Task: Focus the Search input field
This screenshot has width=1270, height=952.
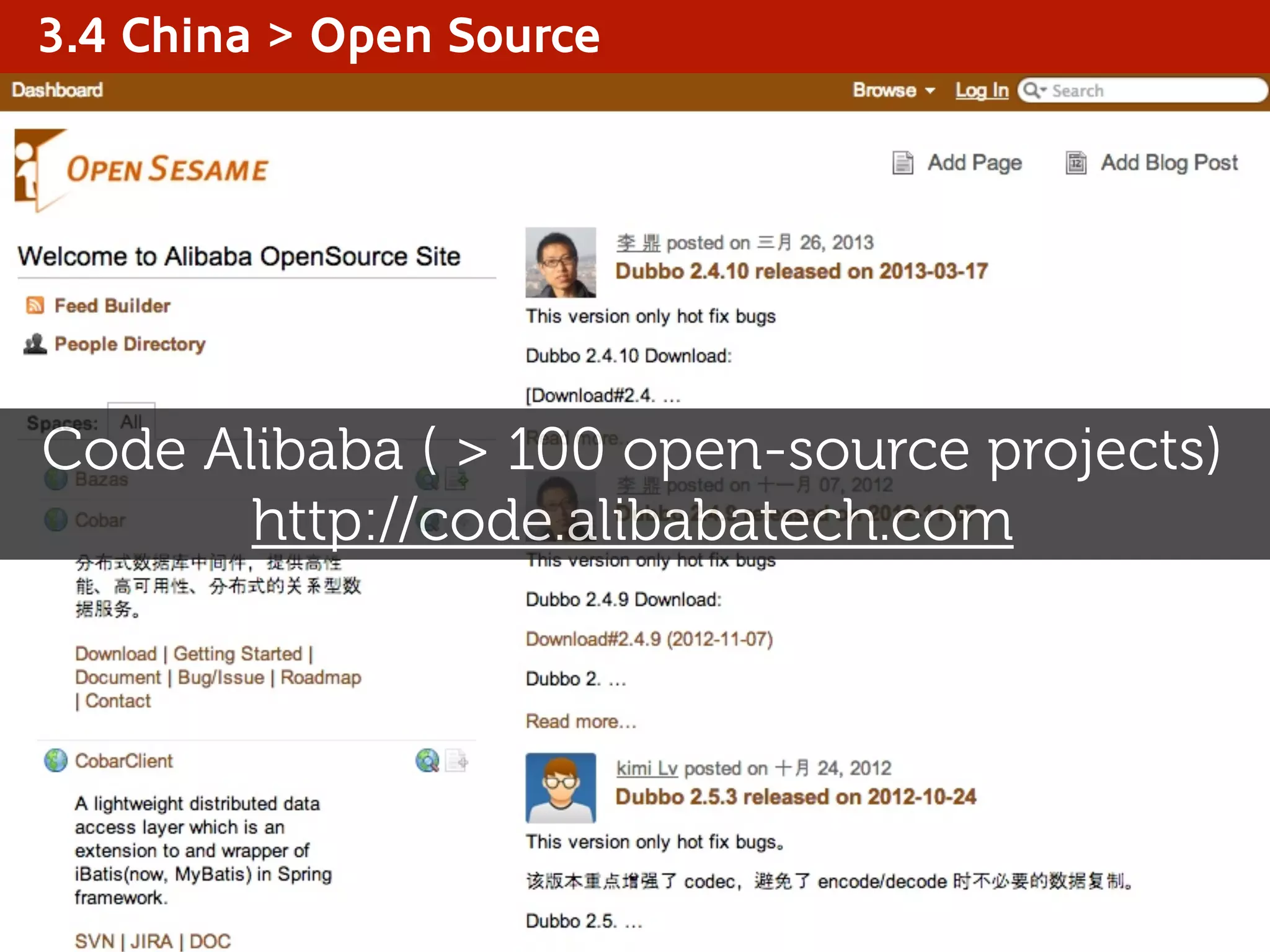Action: click(x=1142, y=90)
